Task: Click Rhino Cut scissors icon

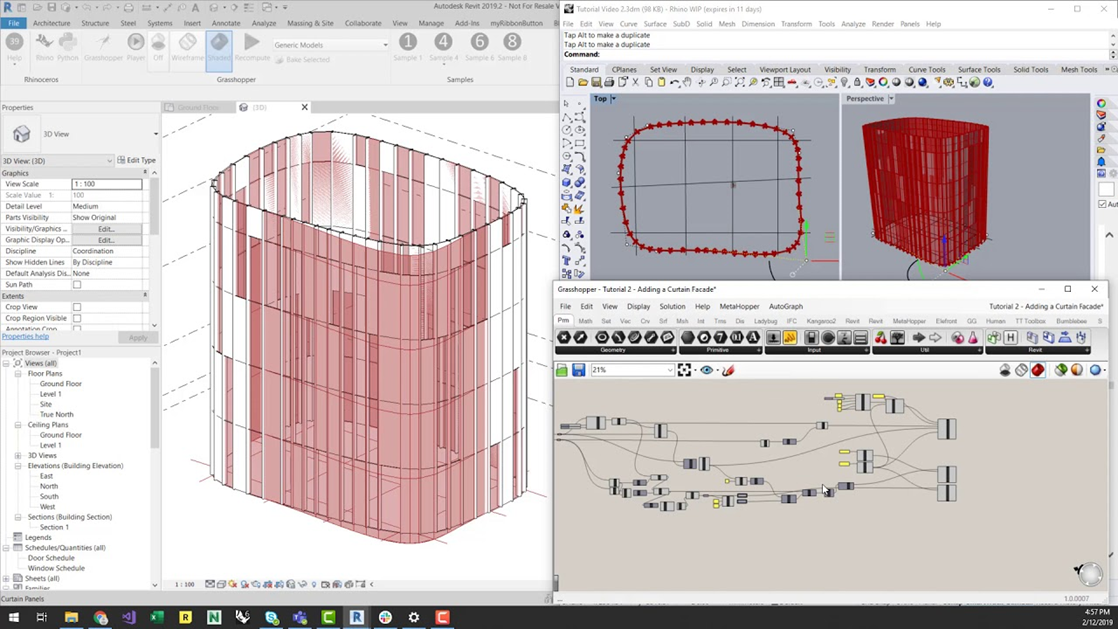Action: 635,83
